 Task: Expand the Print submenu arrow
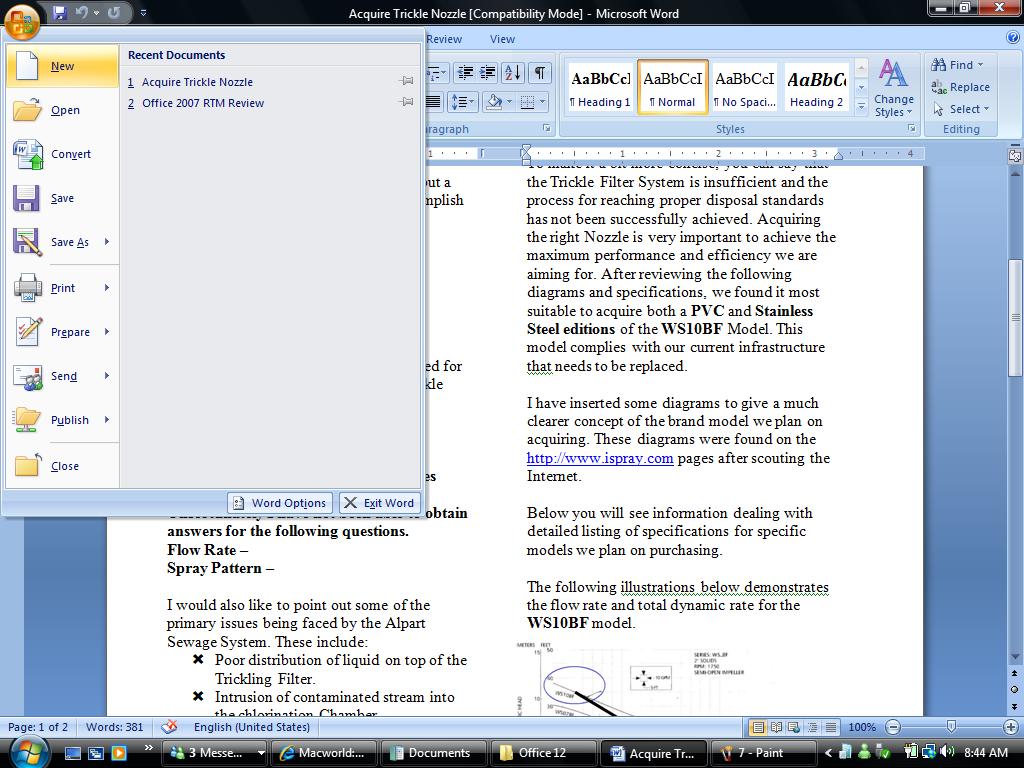107,287
